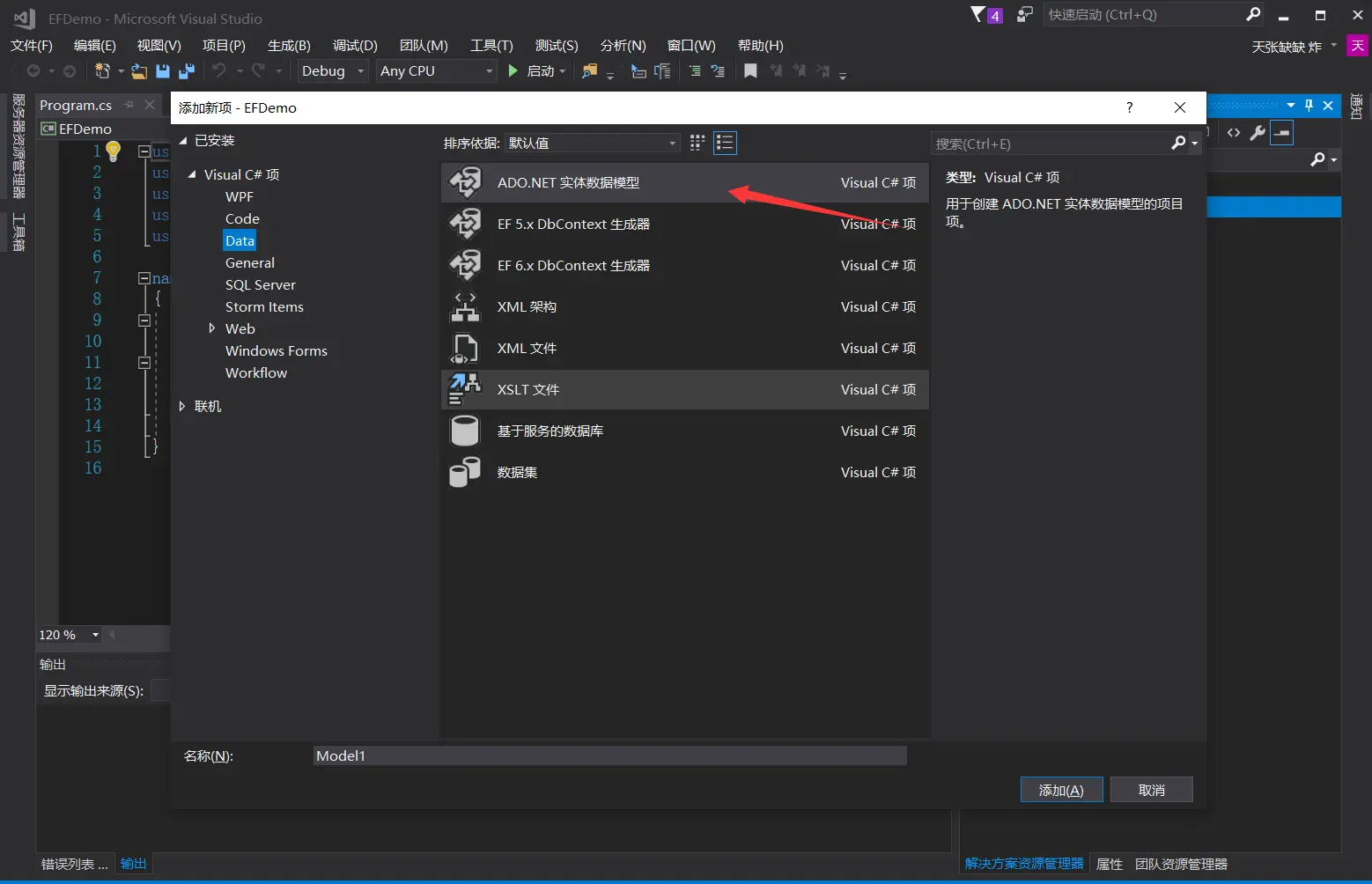Click the Quick Launch input field
This screenshot has width=1372, height=884.
click(1143, 14)
